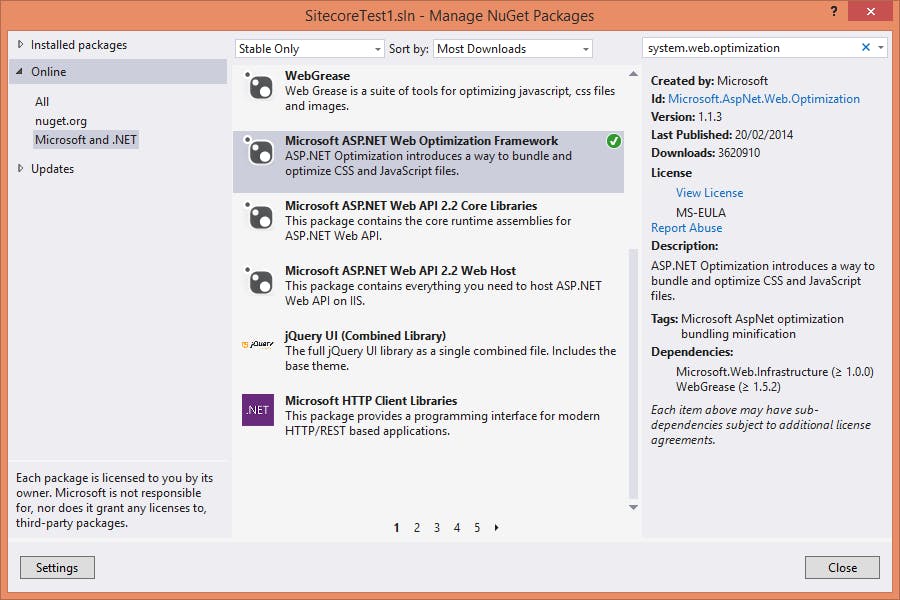Click the ASP.NET Web Optimization Framework package icon
Viewport: 900px width, 600px height.
click(x=259, y=151)
